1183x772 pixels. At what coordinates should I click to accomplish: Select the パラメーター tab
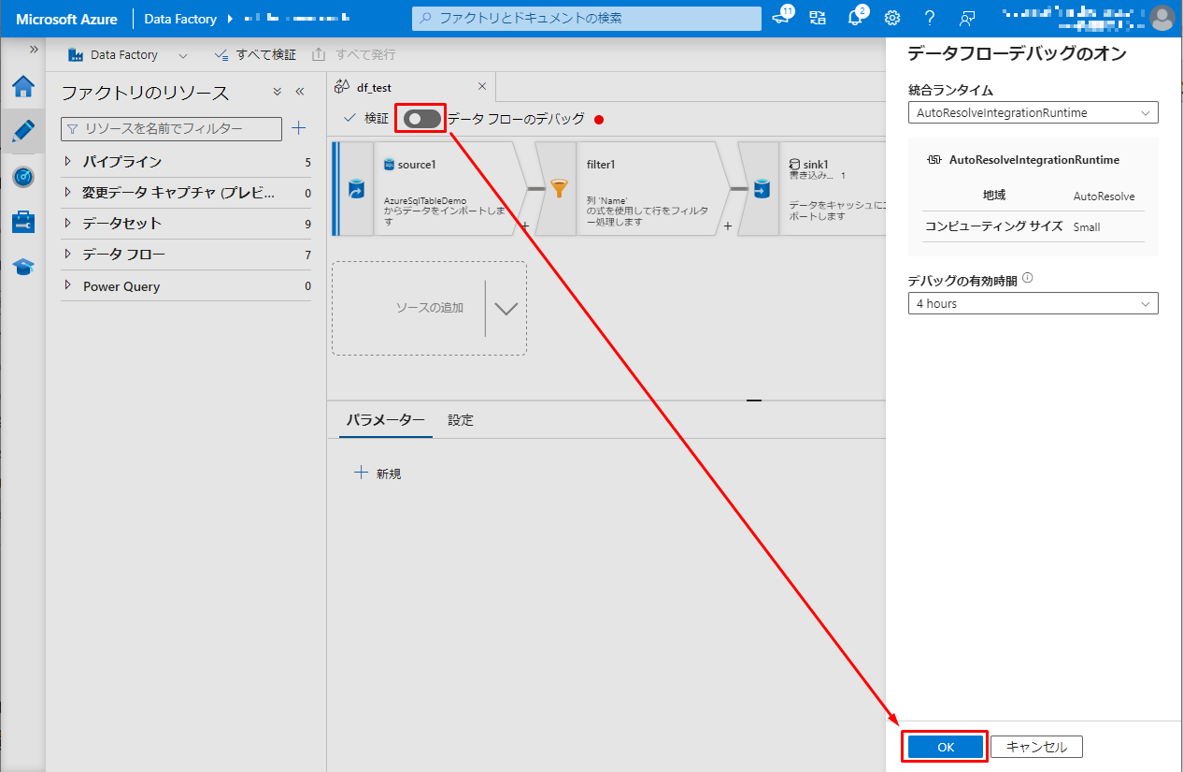pyautogui.click(x=385, y=420)
